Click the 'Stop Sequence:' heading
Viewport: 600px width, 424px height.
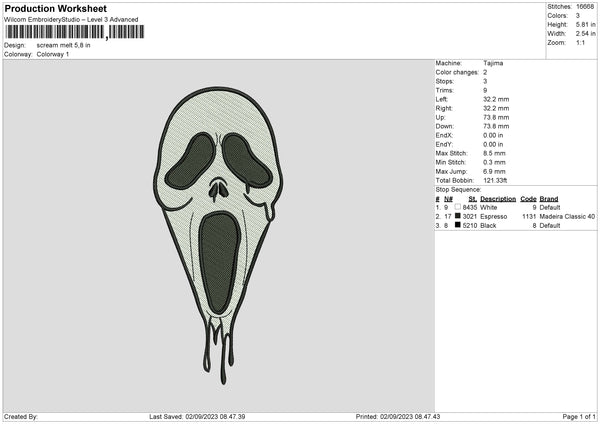click(x=458, y=189)
